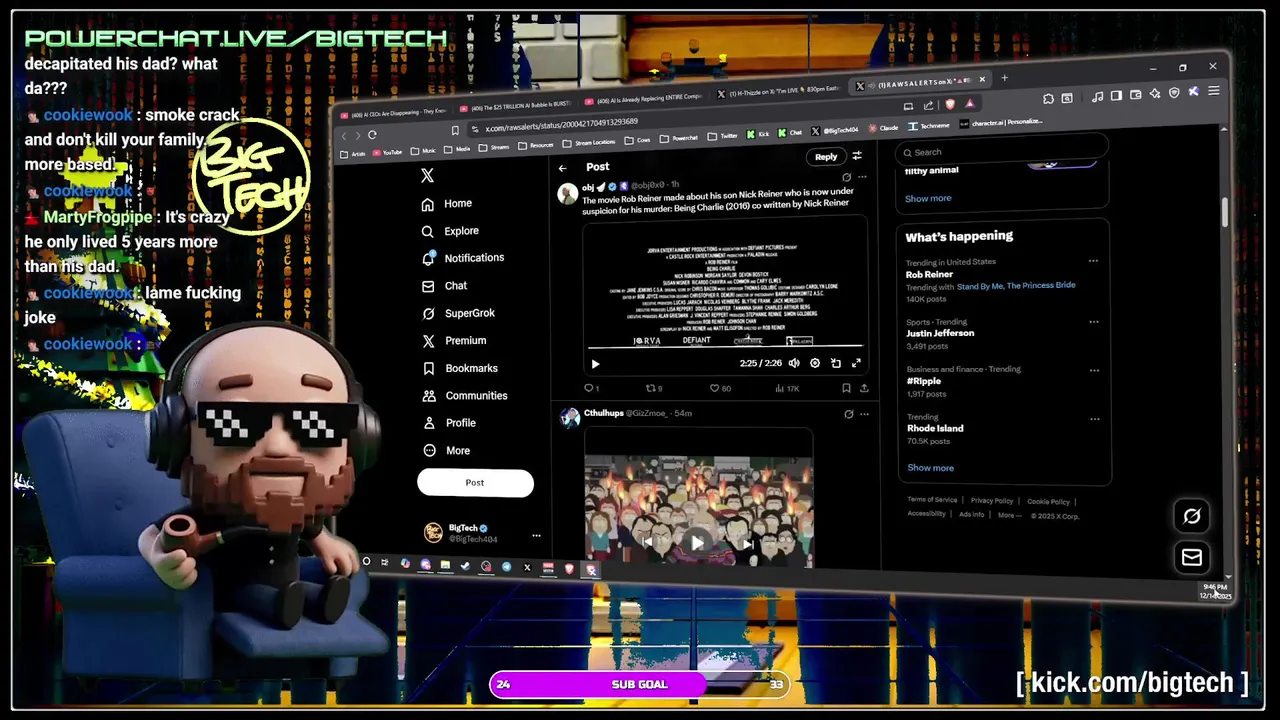Click the browser address bar URL
The image size is (1280, 720).
(562, 122)
